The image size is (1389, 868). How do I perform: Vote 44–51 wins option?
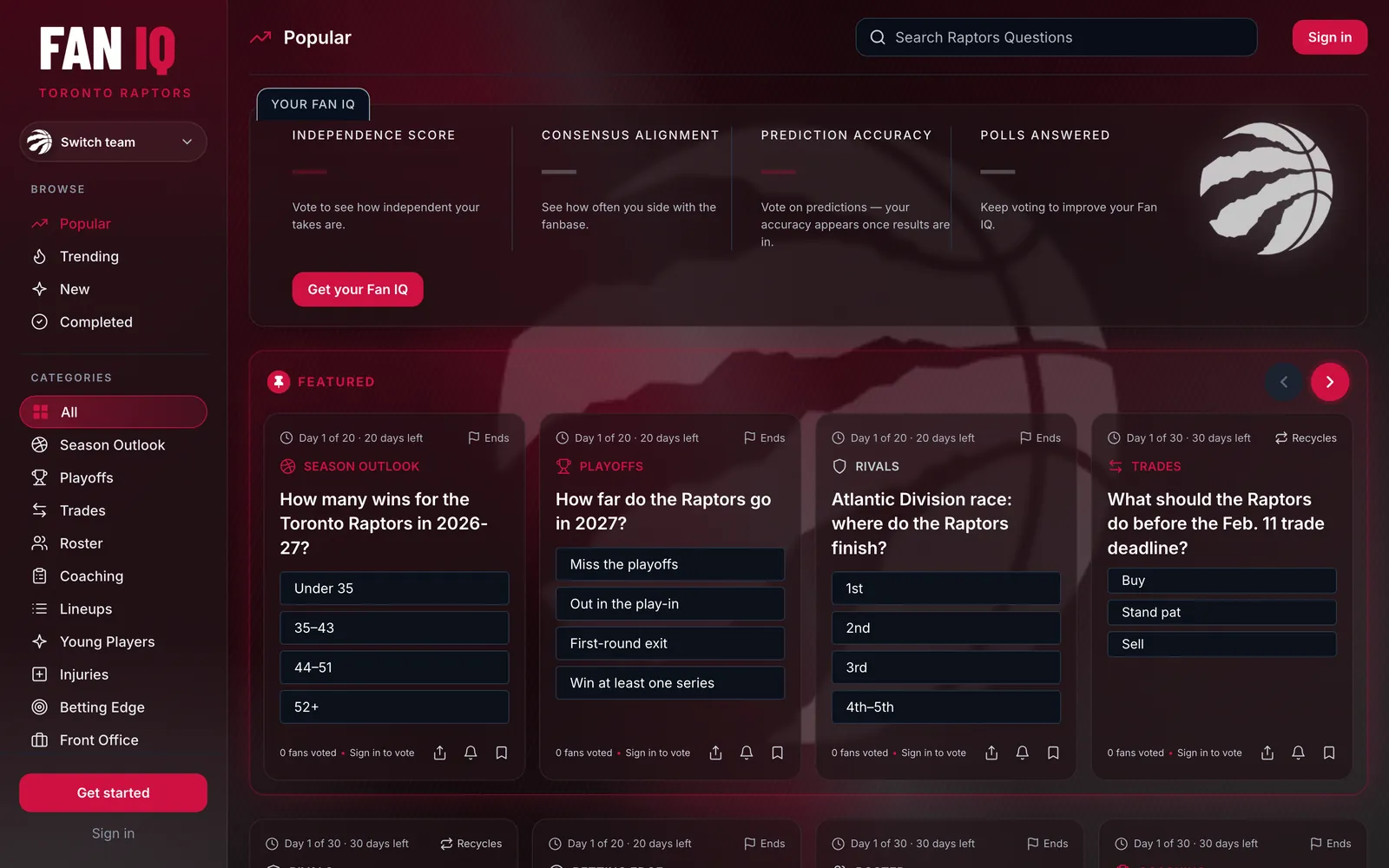point(394,667)
